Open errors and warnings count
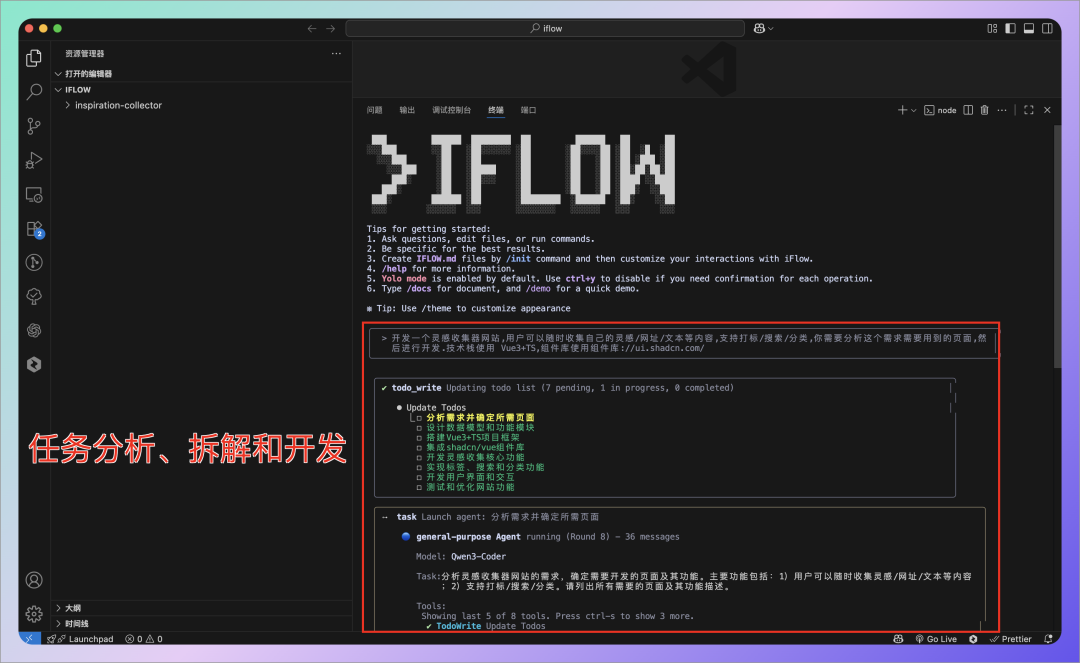This screenshot has height=663, width=1080. [x=143, y=639]
